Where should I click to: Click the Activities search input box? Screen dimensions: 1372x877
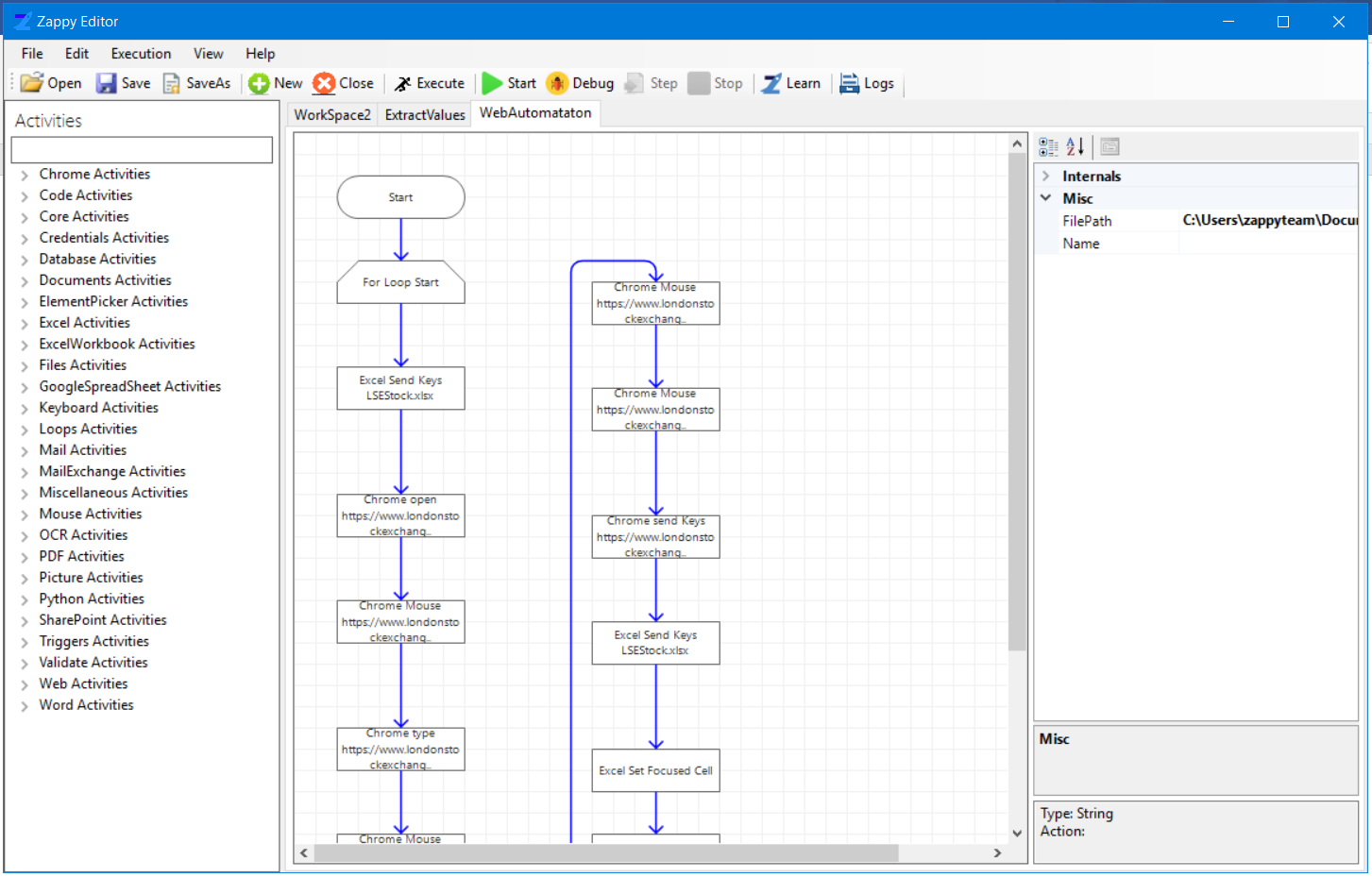coord(142,150)
